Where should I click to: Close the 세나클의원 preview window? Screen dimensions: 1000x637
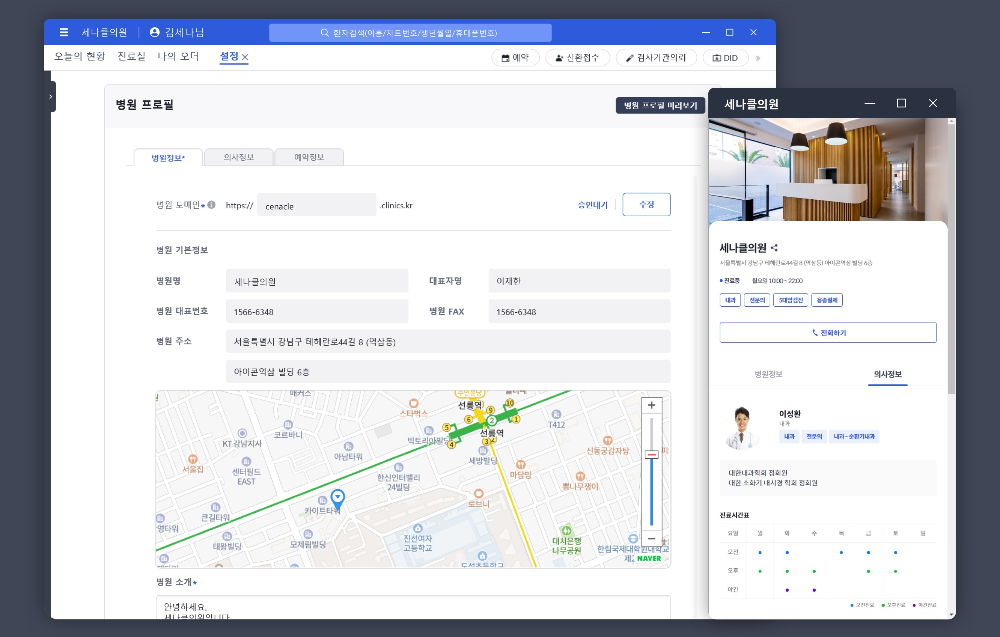(x=932, y=103)
